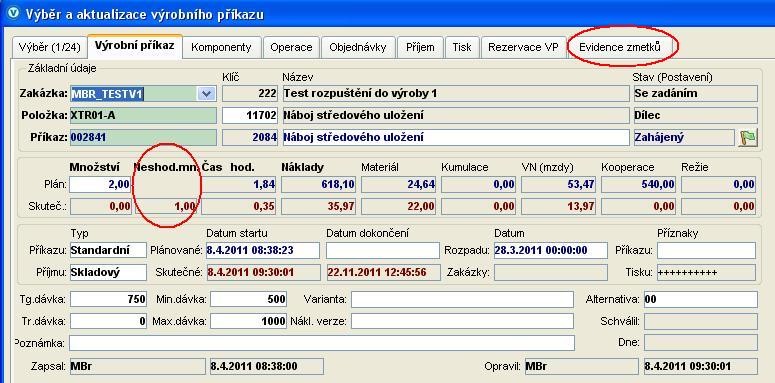This screenshot has width=775, height=383.
Task: Click the Zapsal timestamp 8.4.2011 08:38:00
Action: [266, 367]
